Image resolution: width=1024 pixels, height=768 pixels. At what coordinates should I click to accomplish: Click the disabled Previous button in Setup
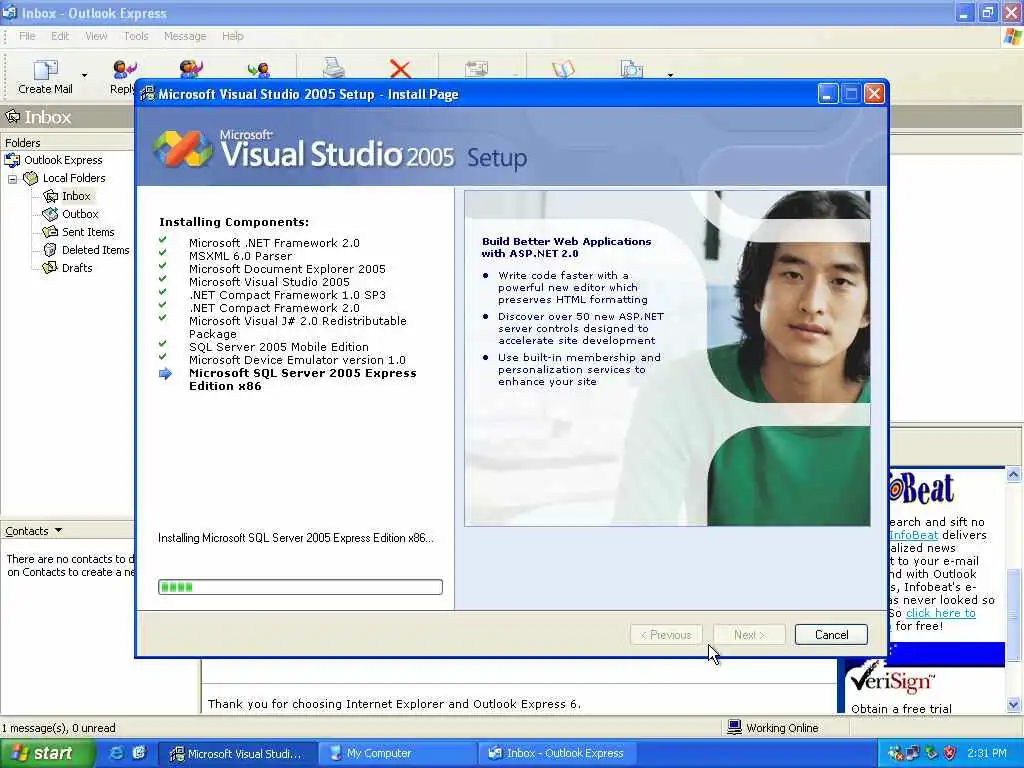pos(666,635)
